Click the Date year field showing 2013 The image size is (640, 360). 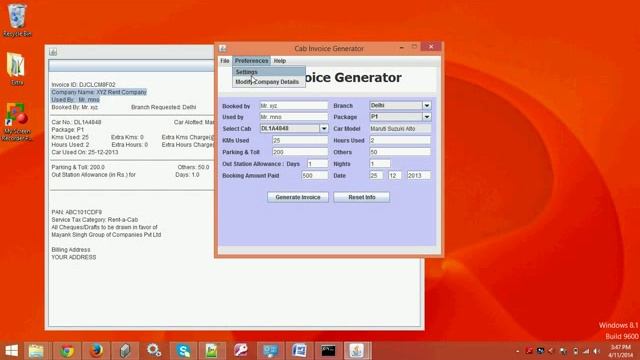(419, 176)
